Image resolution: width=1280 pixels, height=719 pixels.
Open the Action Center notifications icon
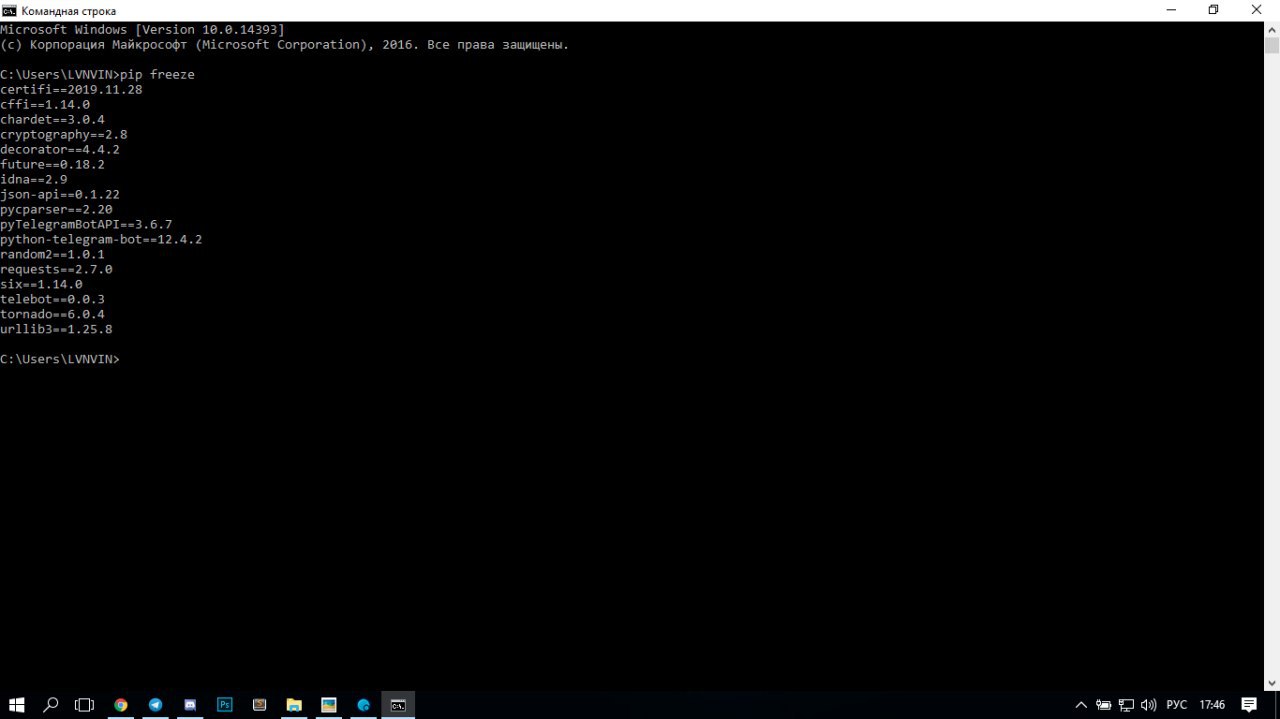(1249, 705)
